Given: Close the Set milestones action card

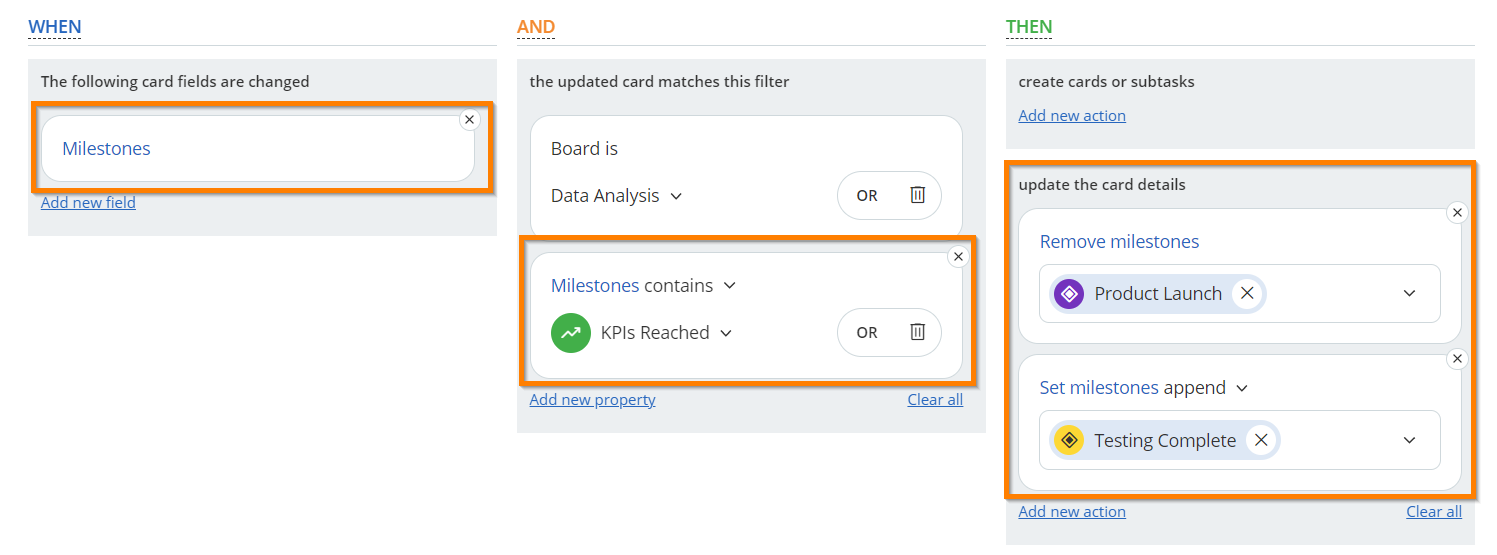Looking at the screenshot, I should tap(1457, 358).
